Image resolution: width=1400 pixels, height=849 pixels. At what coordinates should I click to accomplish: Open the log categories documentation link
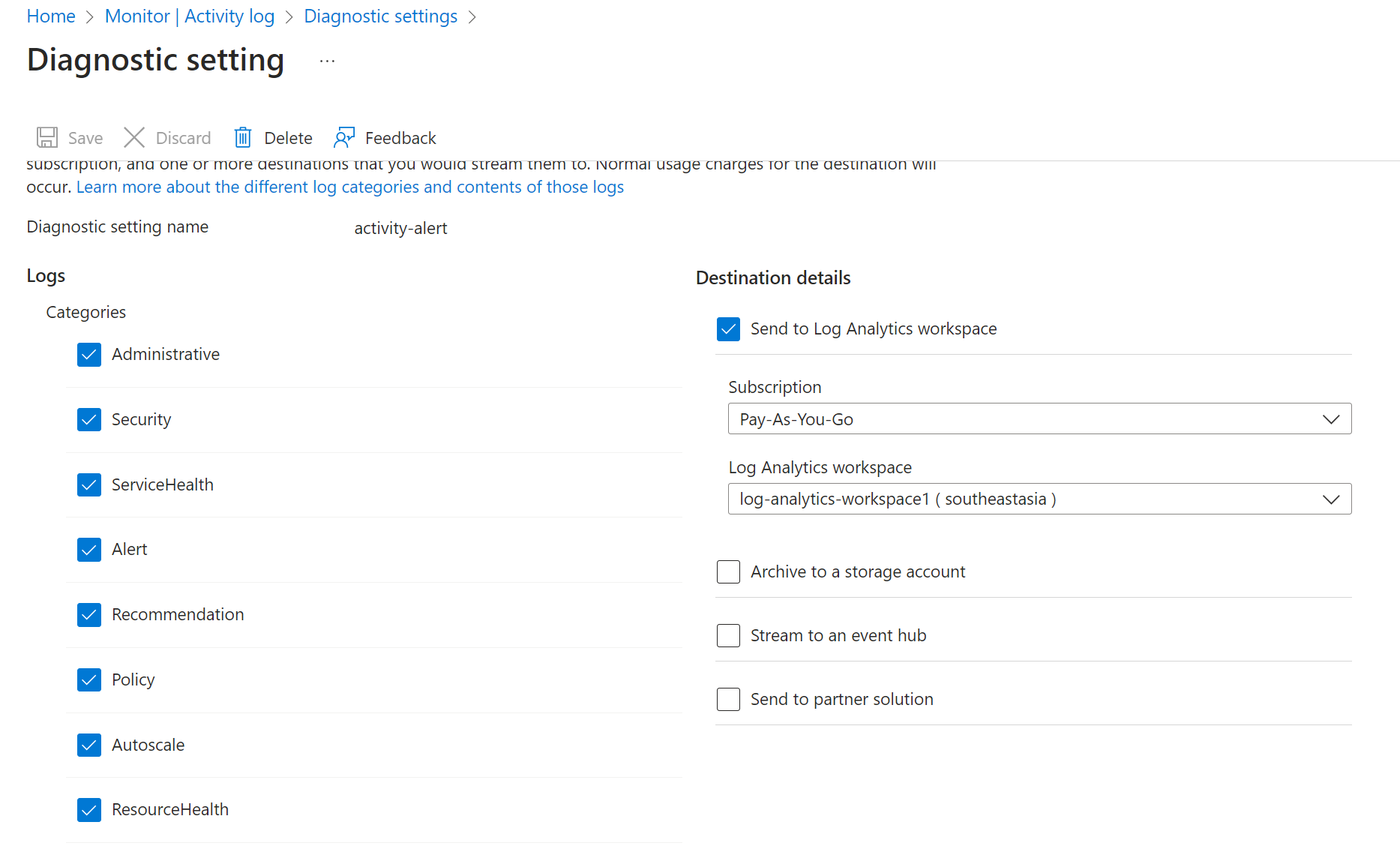[349, 187]
